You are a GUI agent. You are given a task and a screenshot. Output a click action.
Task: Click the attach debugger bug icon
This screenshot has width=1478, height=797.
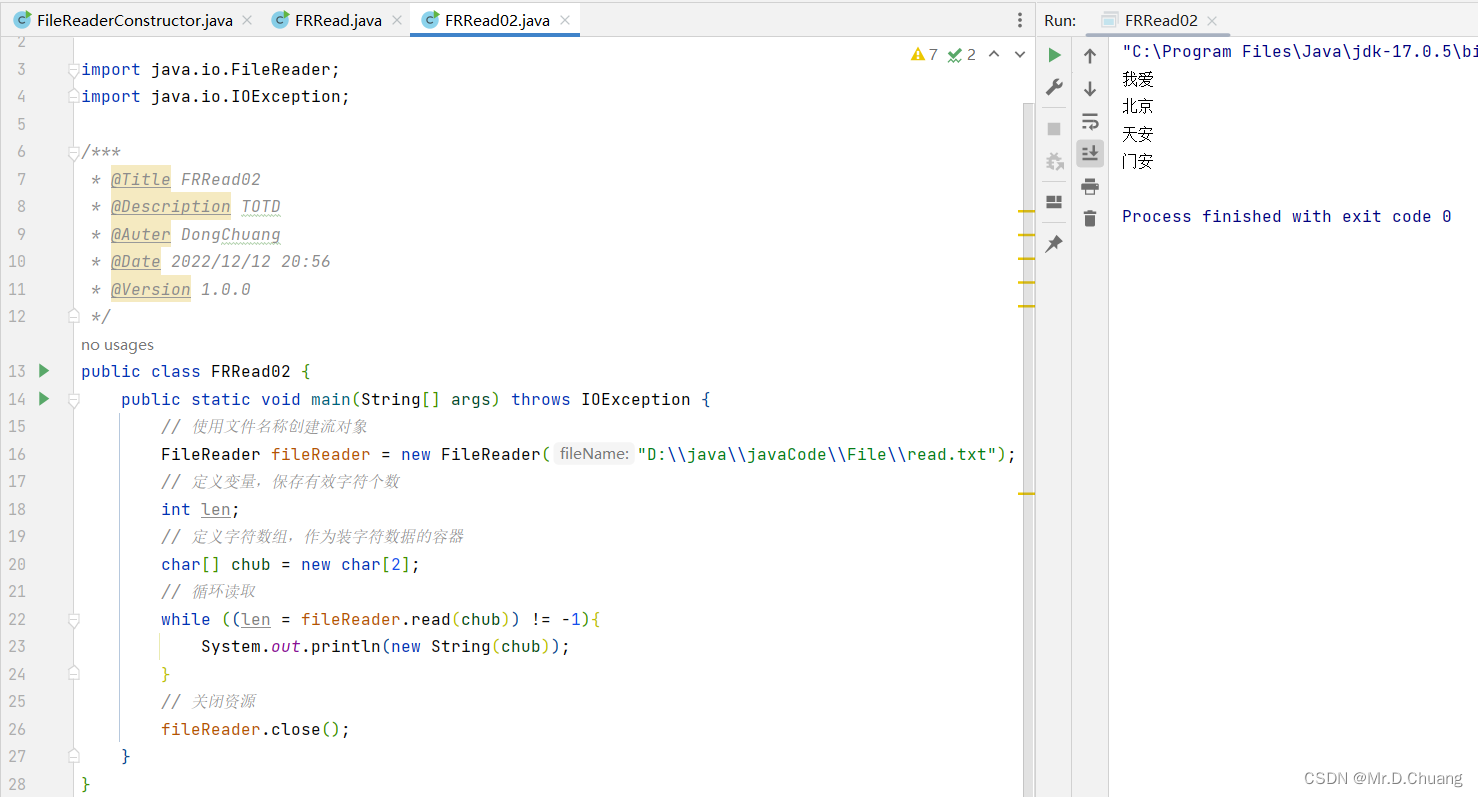(x=1054, y=161)
